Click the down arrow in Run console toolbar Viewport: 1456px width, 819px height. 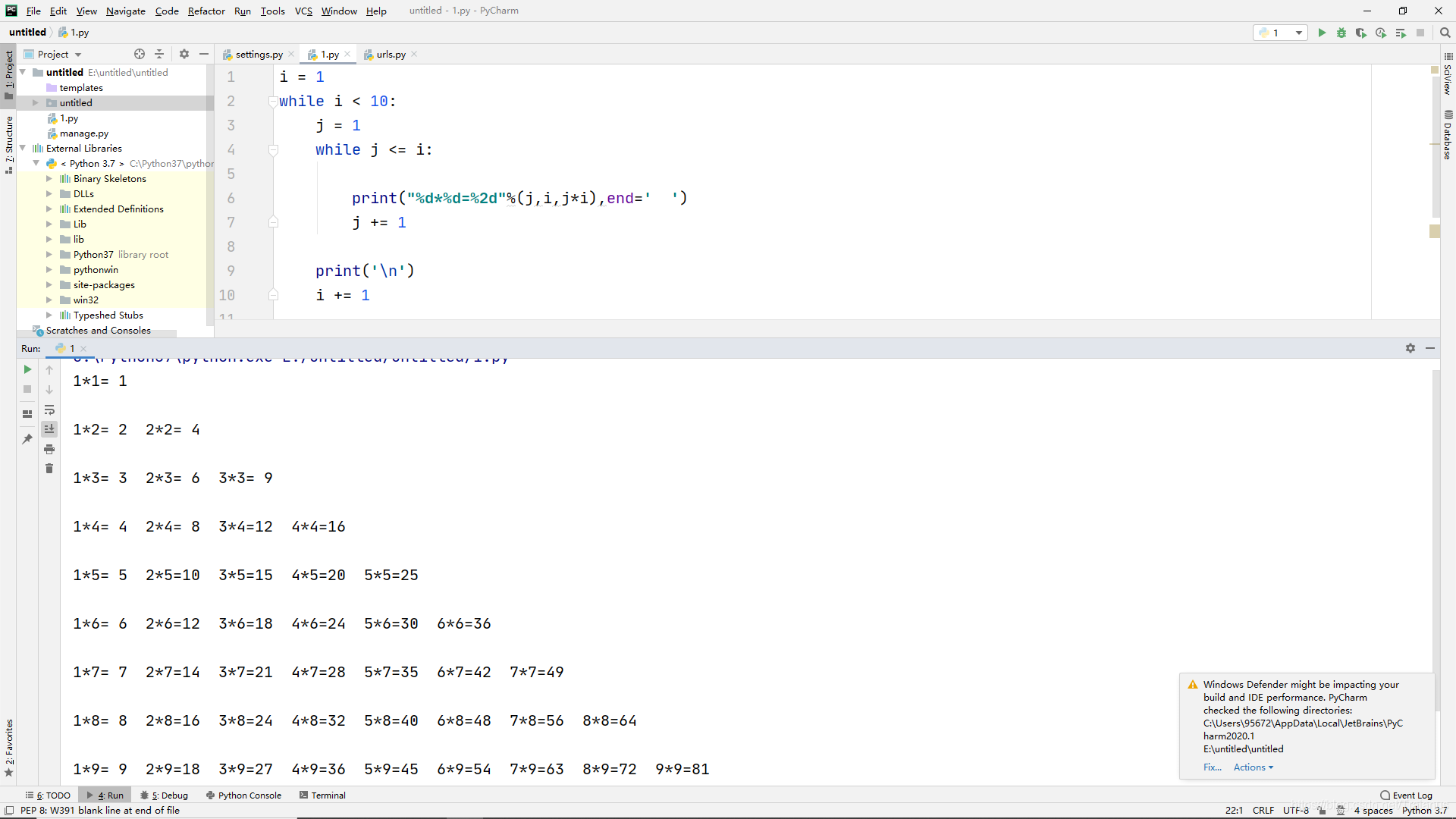tap(49, 389)
